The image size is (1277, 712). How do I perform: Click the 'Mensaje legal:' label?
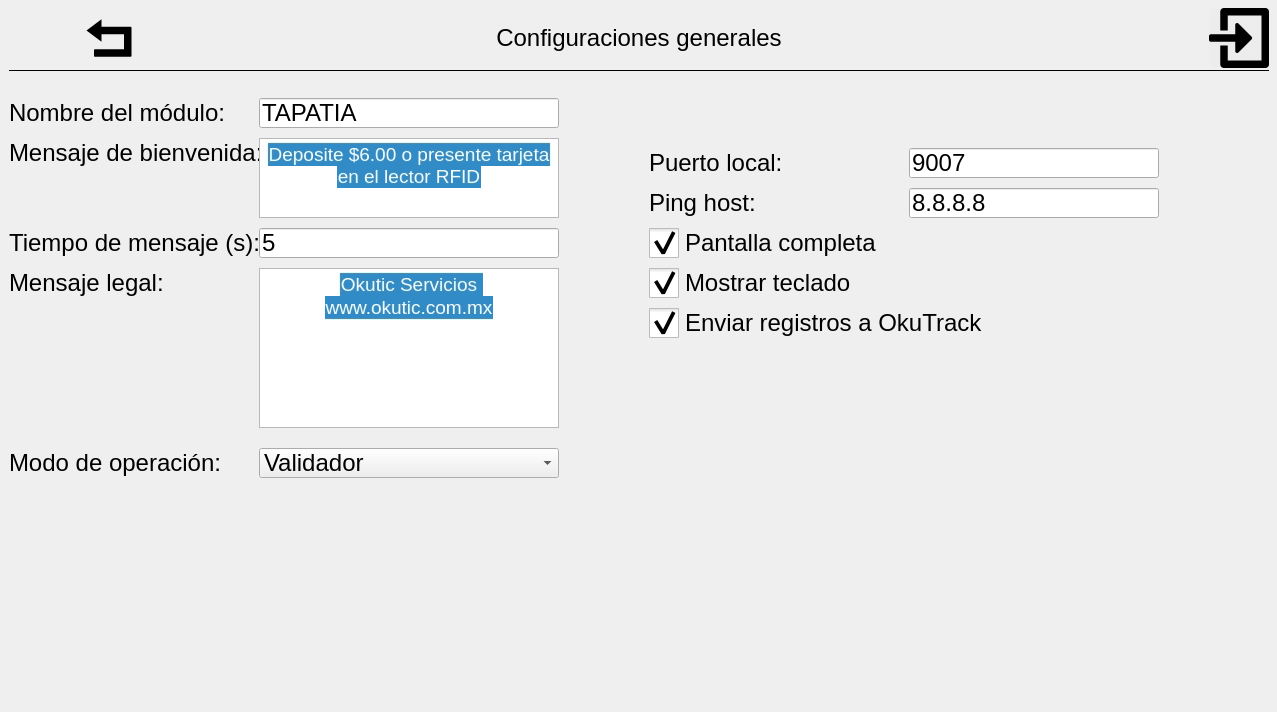pyautogui.click(x=86, y=283)
